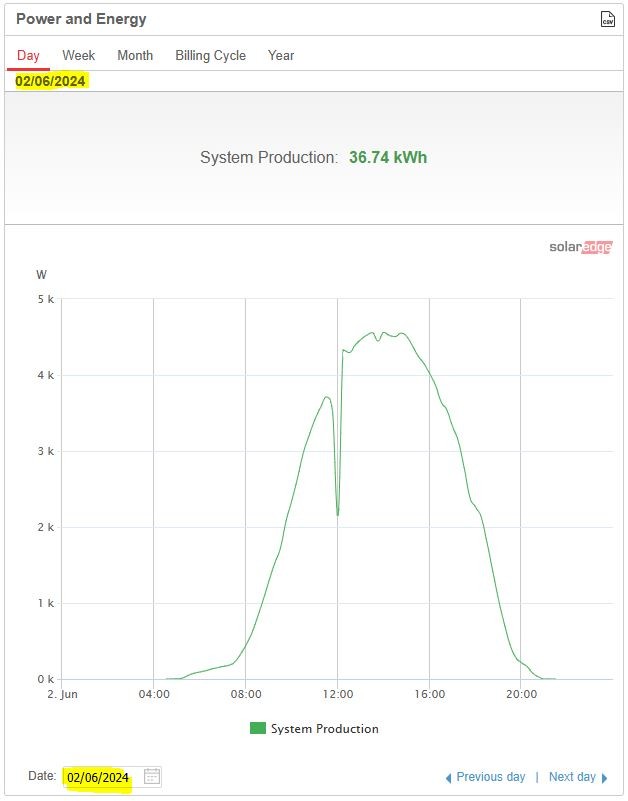Click the 36.74 kWh production value
This screenshot has width=628, height=801.
(388, 157)
